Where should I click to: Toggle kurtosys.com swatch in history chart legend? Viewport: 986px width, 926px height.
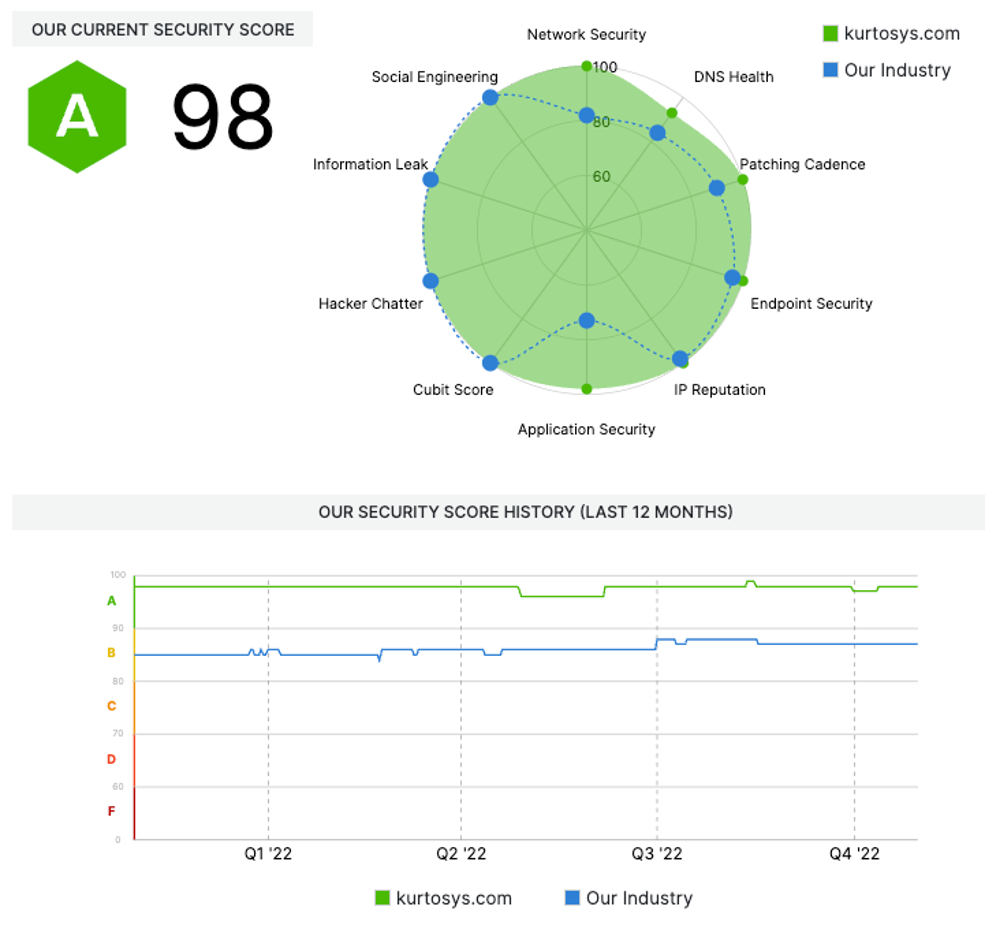(x=382, y=898)
